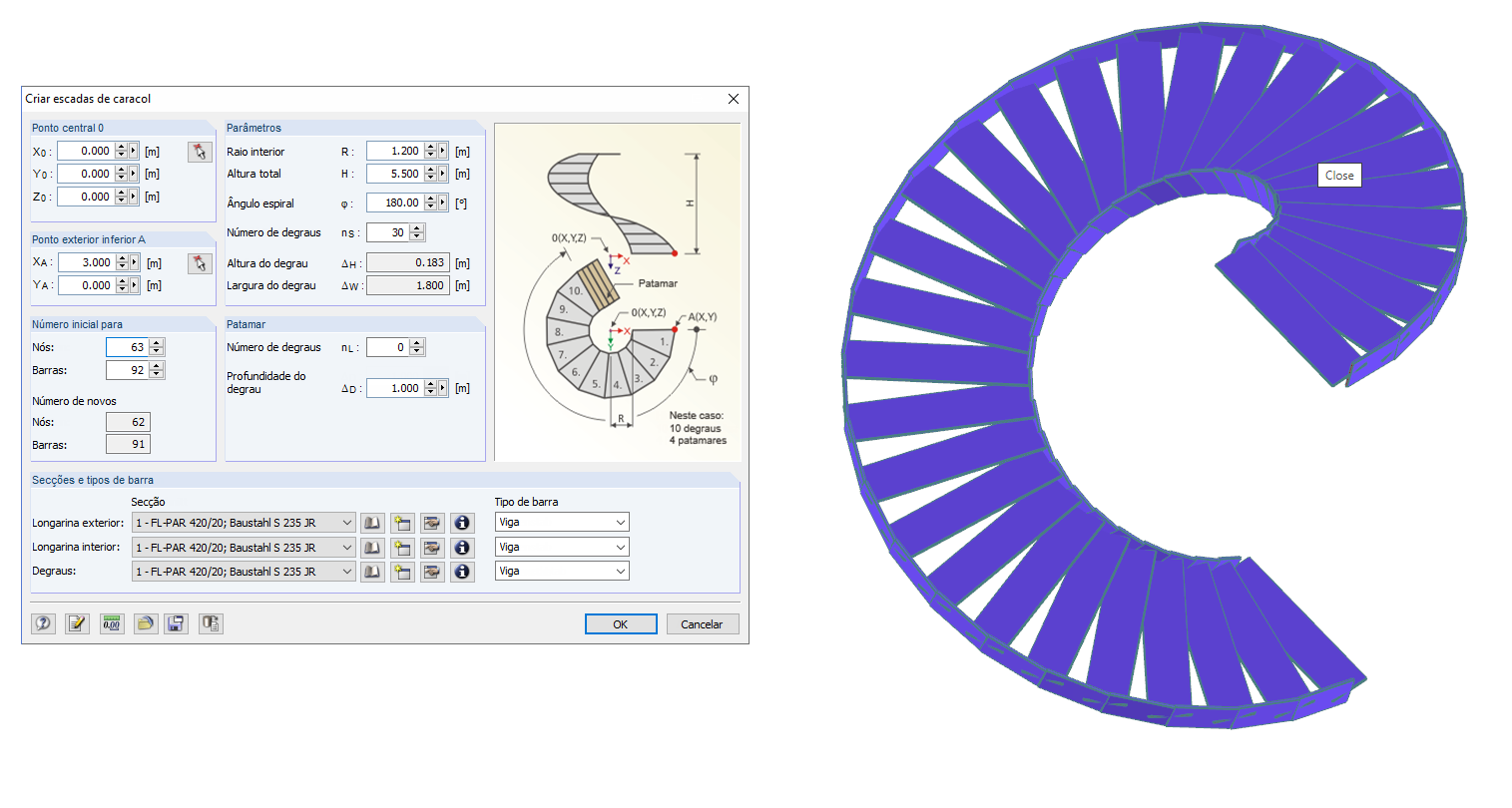The image size is (1512, 808).
Task: Open the help icon in the dialog footer
Action: (x=43, y=623)
